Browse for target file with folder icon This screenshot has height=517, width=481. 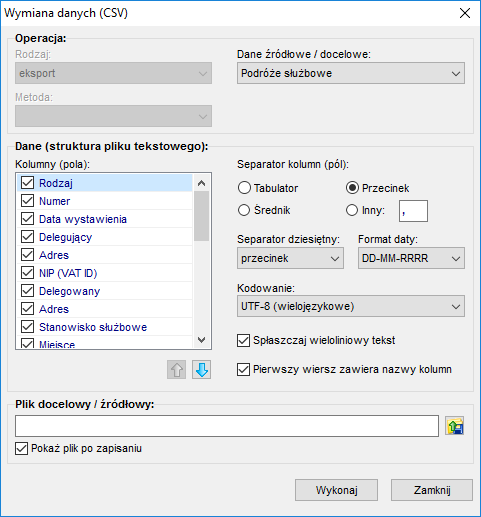point(455,426)
